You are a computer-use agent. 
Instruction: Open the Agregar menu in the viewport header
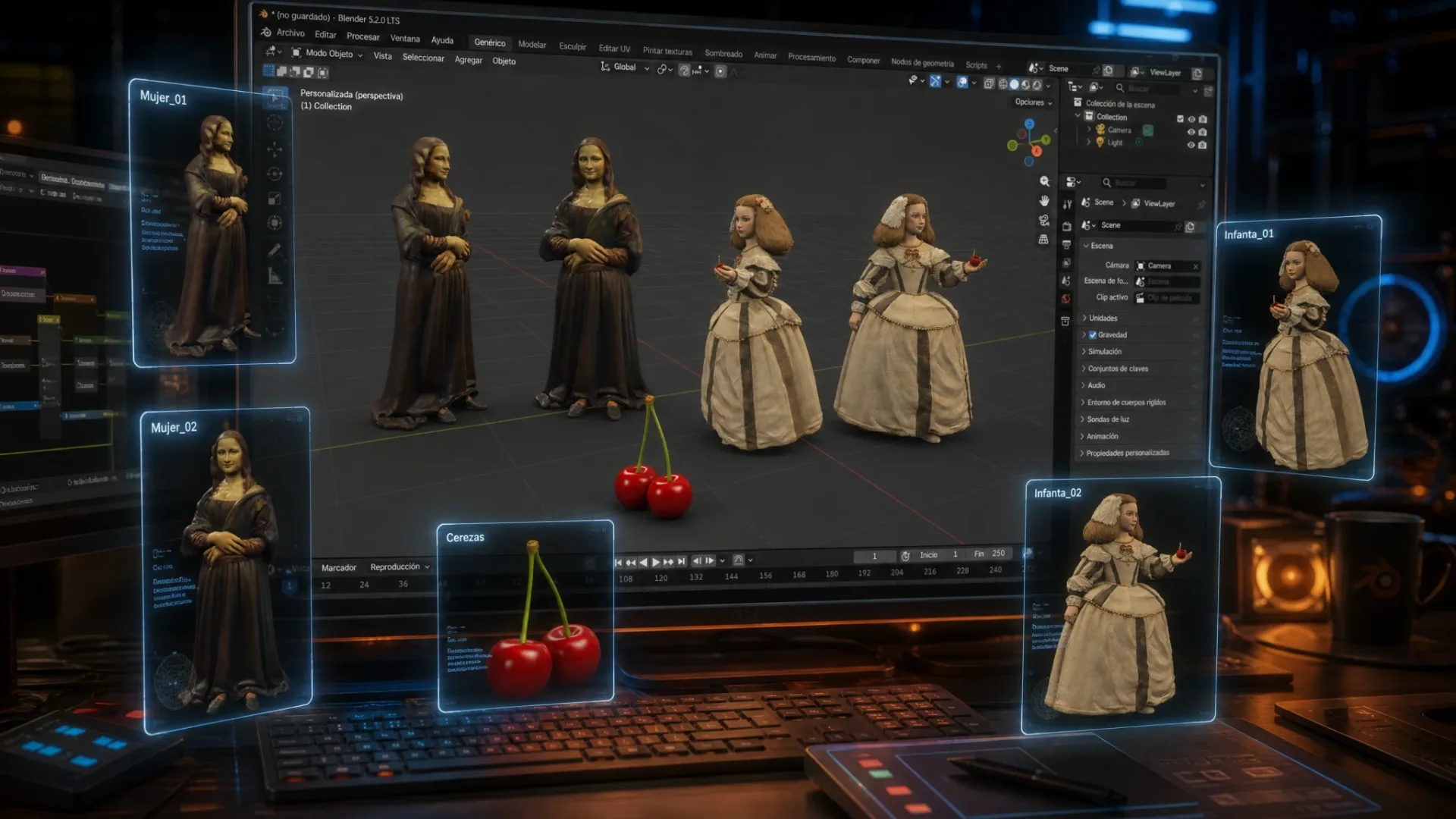[468, 59]
